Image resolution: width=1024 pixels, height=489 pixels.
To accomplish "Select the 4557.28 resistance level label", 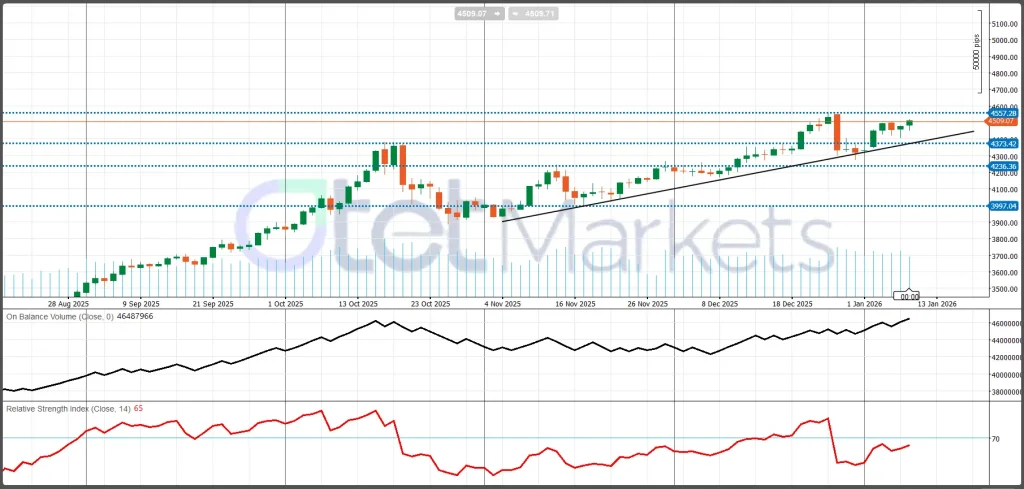I will (1002, 114).
